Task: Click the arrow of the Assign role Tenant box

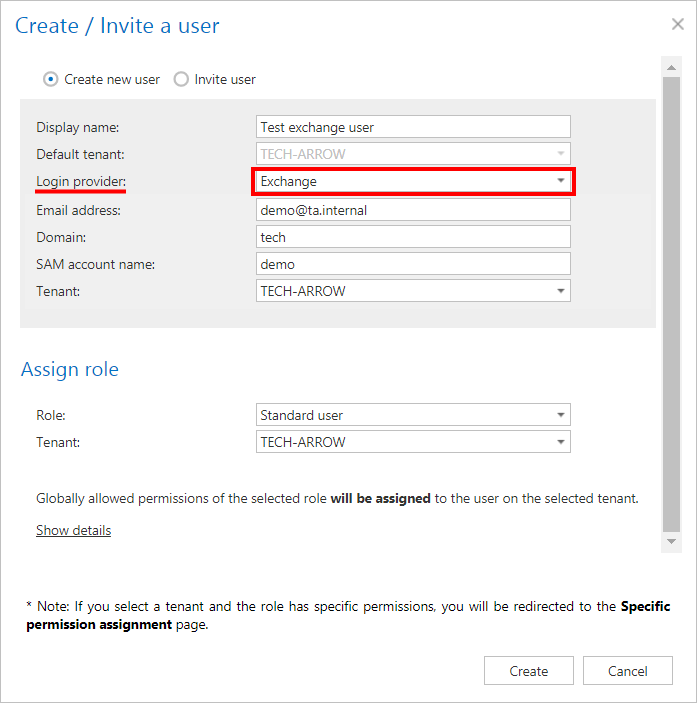Action: tap(560, 442)
